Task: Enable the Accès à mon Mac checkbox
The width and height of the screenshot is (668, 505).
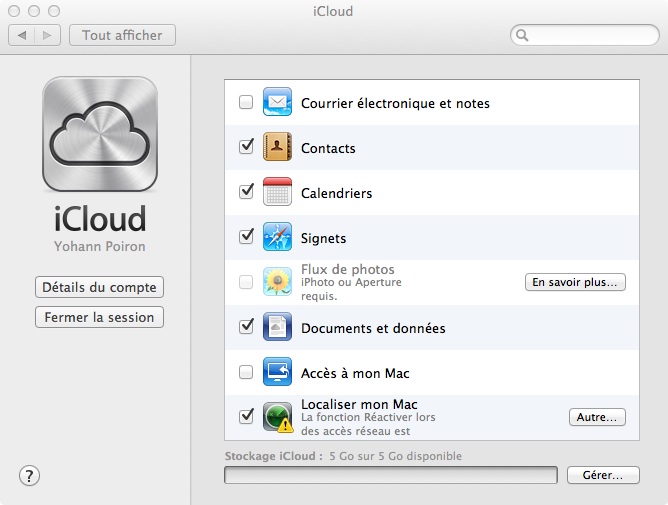Action: click(x=246, y=373)
